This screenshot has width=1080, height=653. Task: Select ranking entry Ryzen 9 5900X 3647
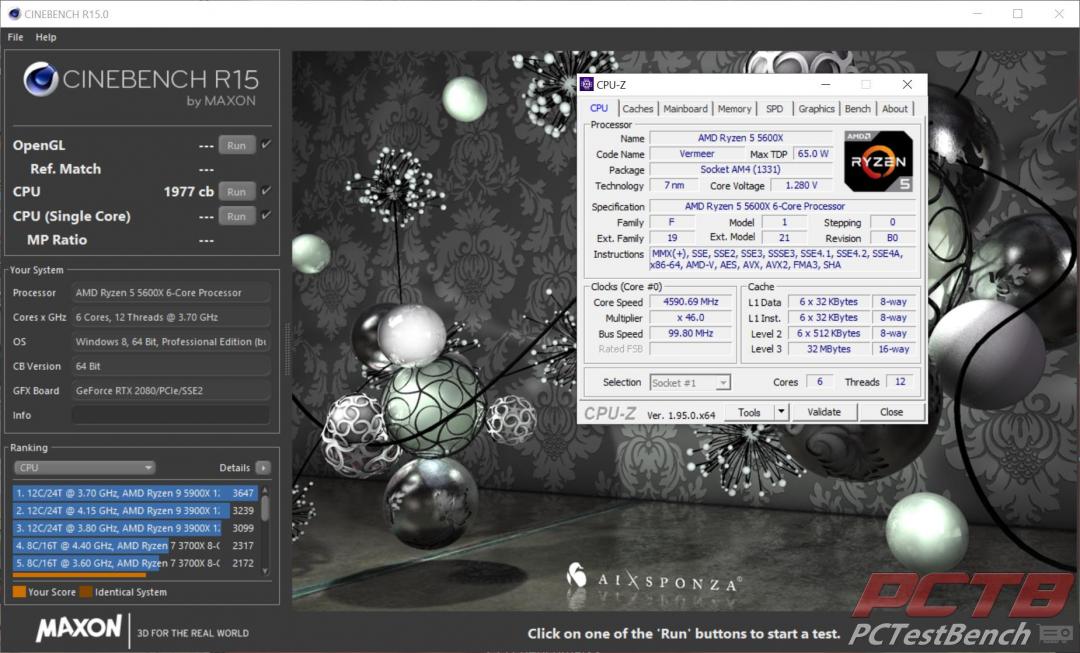135,493
